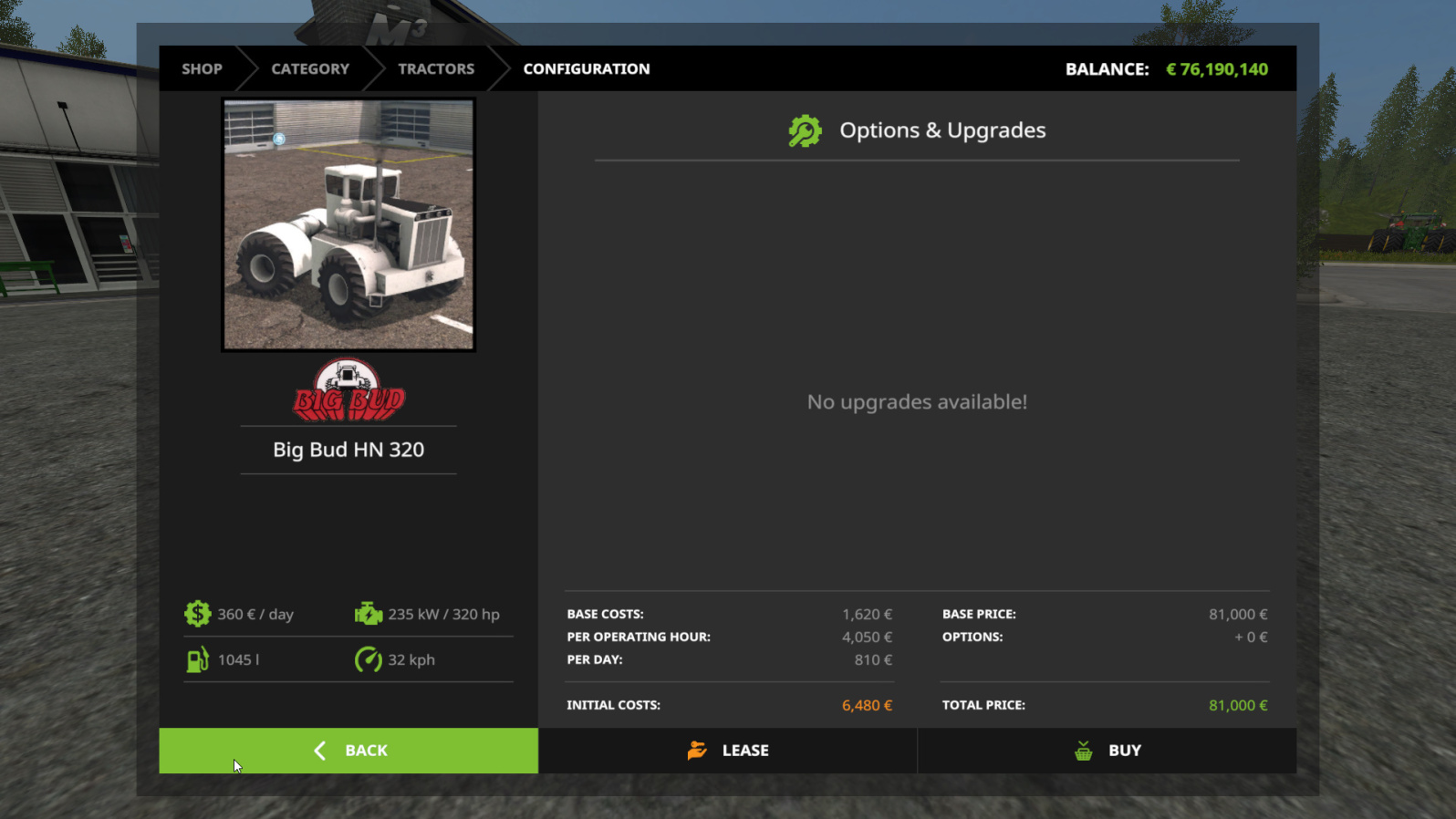Go to the Shop breadcrumb
The height and width of the screenshot is (819, 1456).
point(202,69)
